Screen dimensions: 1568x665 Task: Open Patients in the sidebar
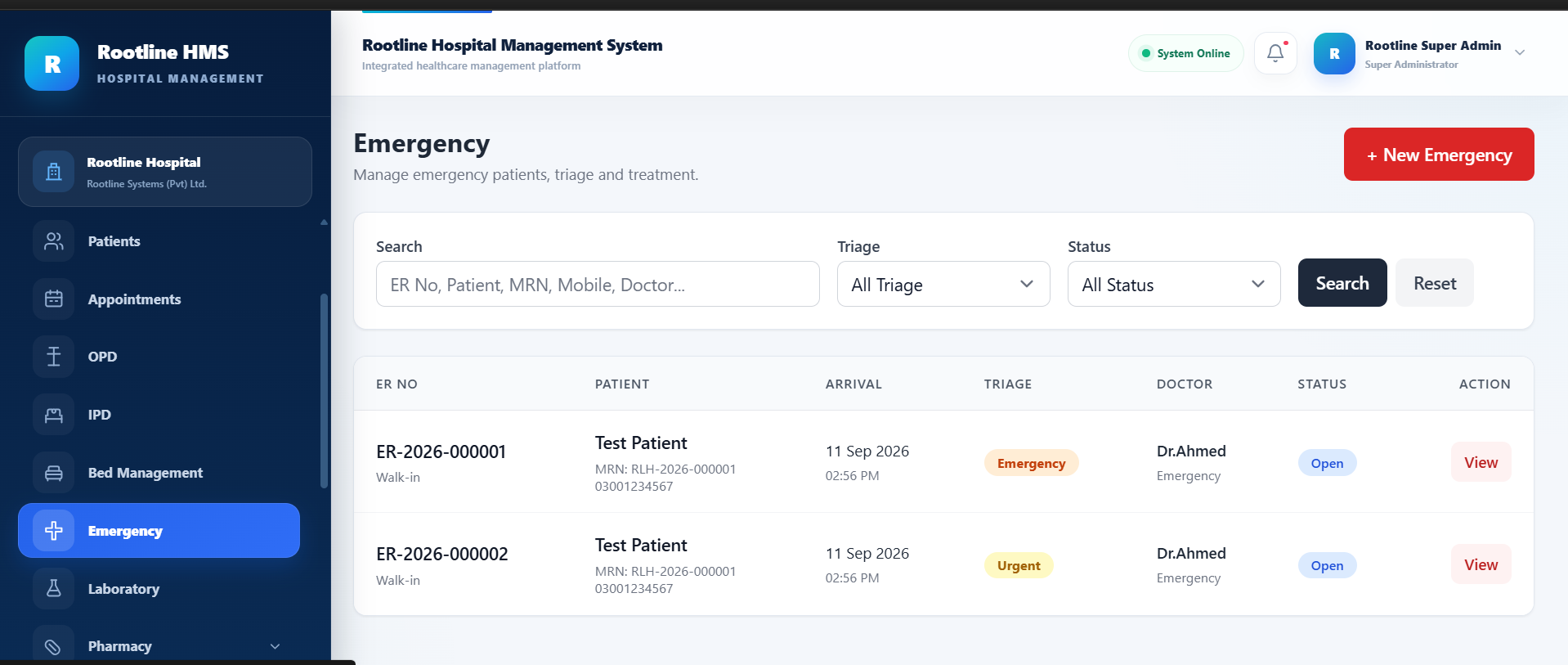click(x=159, y=241)
